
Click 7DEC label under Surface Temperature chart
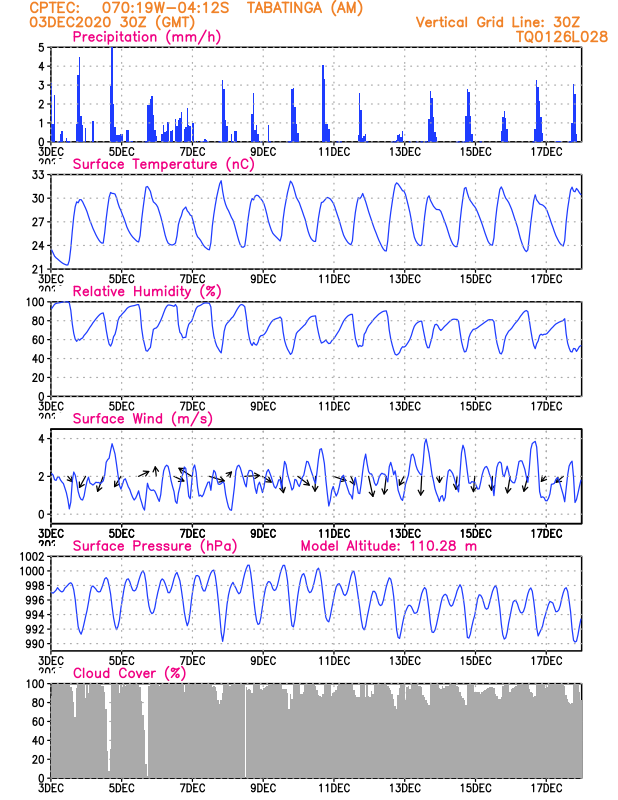(192, 279)
